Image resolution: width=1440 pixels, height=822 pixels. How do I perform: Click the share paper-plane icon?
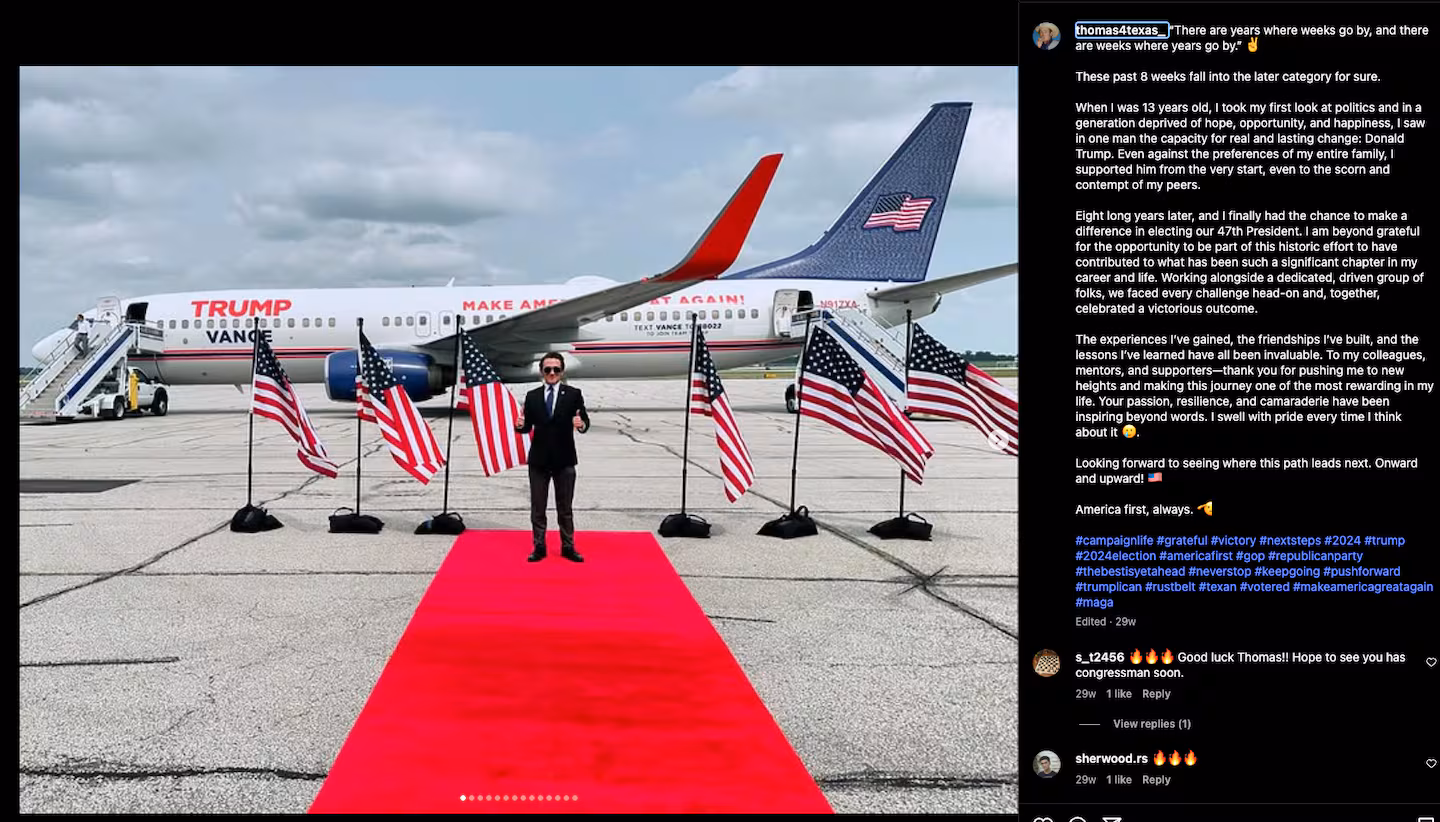pos(1111,820)
